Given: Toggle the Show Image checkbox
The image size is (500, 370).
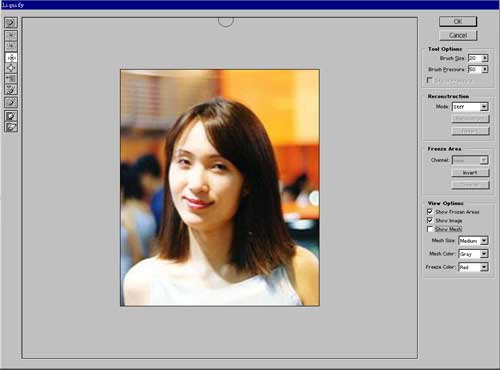Looking at the screenshot, I should [430, 220].
